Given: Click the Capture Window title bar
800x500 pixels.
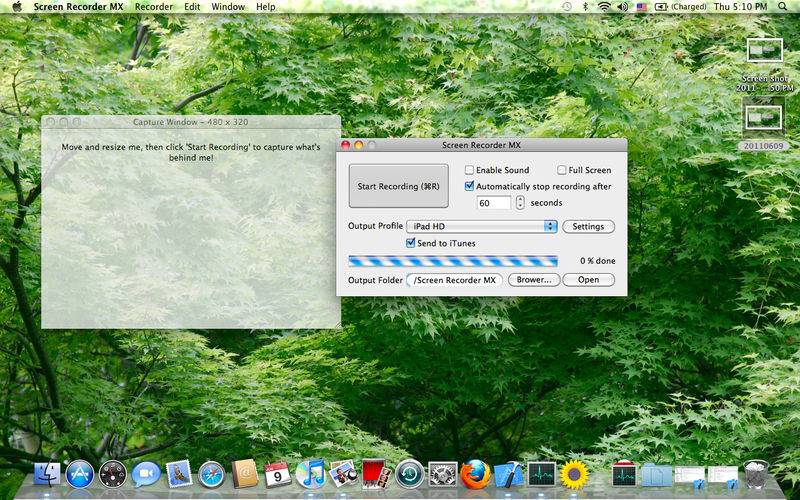Looking at the screenshot, I should click(x=191, y=122).
